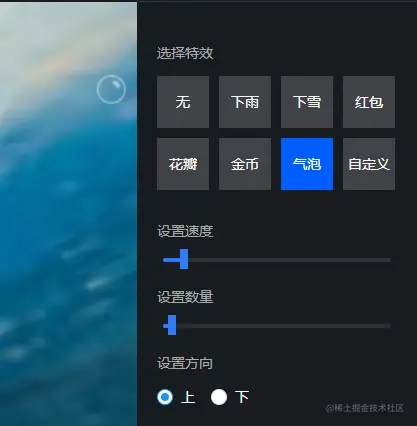Click the highlighted 气泡 bubble effect
Viewport: 417px width, 426px height.
click(x=307, y=164)
